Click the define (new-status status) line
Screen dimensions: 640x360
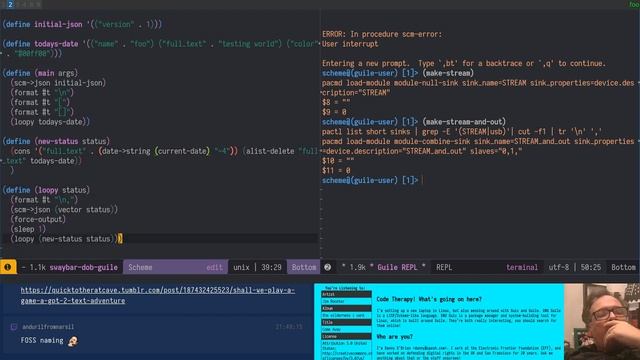point(56,141)
